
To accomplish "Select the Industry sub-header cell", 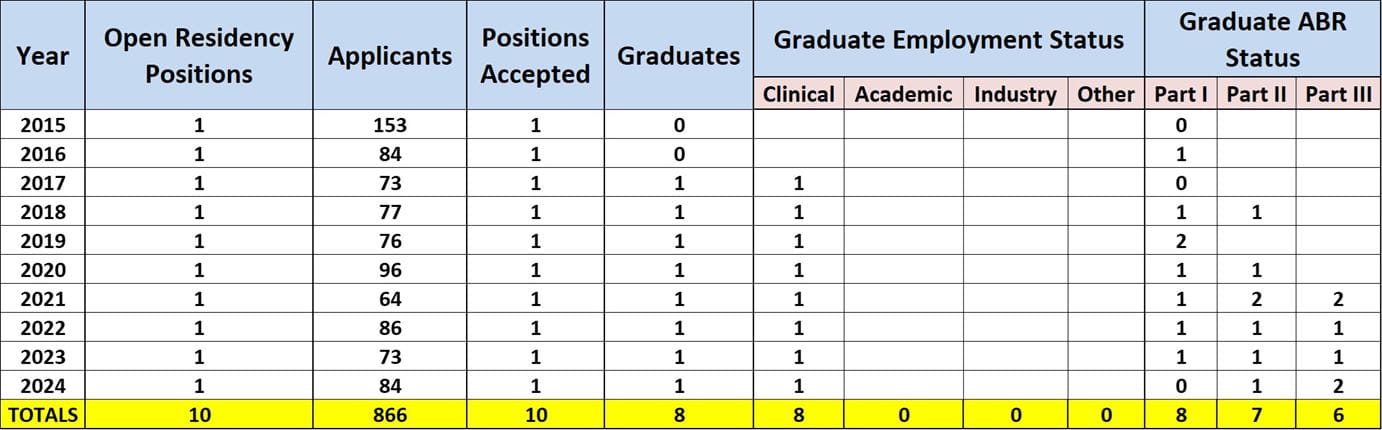I will coord(1014,95).
